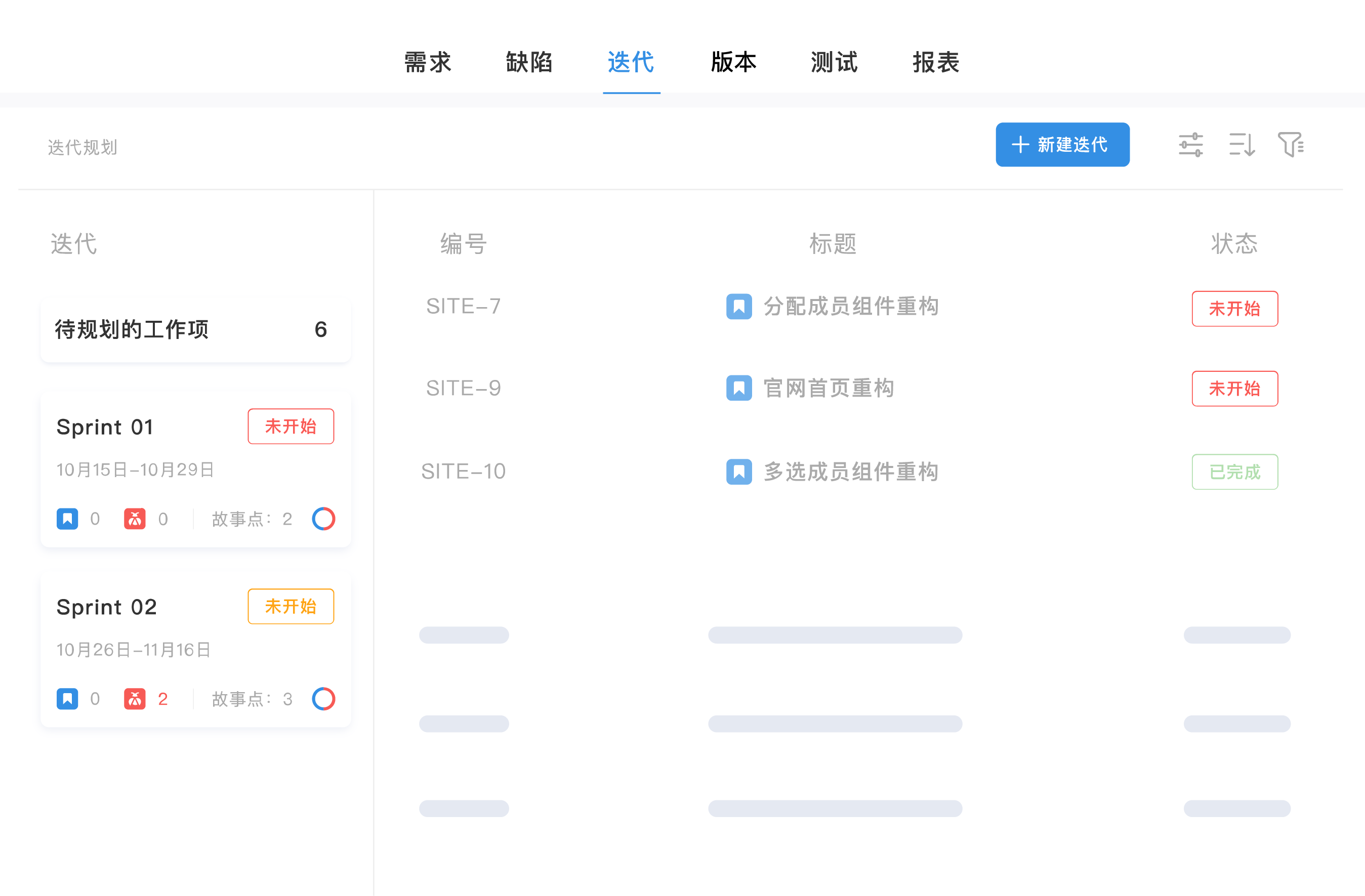Select 待规划的工作项 backlog card
The width and height of the screenshot is (1365, 896).
coord(195,330)
